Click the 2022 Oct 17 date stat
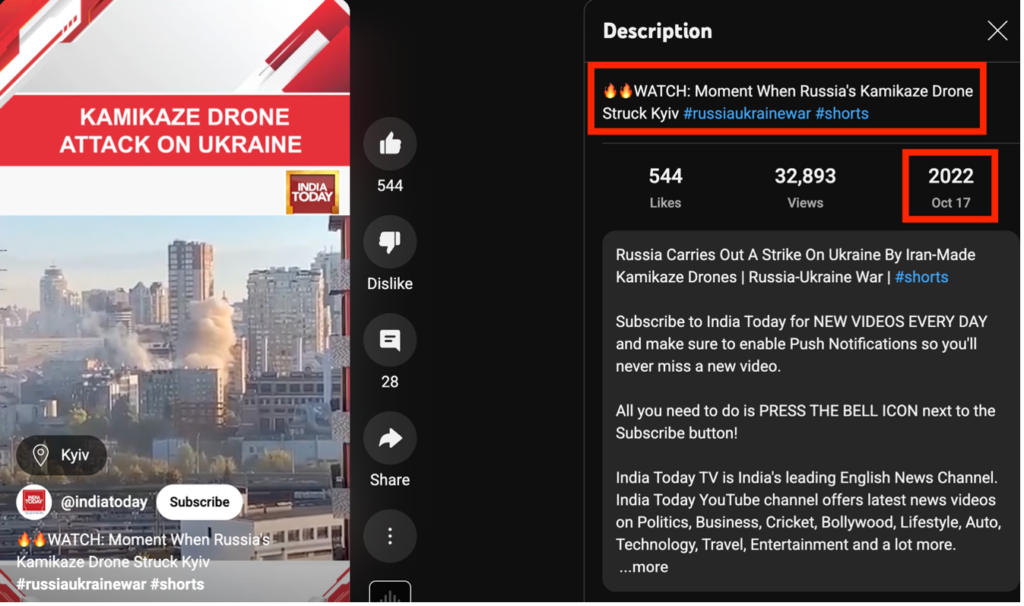 [x=950, y=187]
